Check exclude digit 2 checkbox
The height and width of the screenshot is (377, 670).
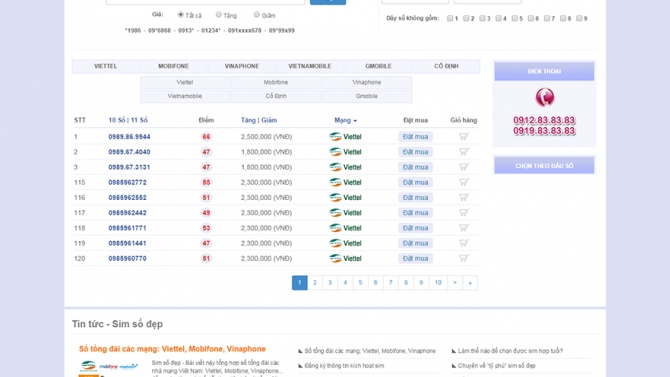click(x=466, y=18)
